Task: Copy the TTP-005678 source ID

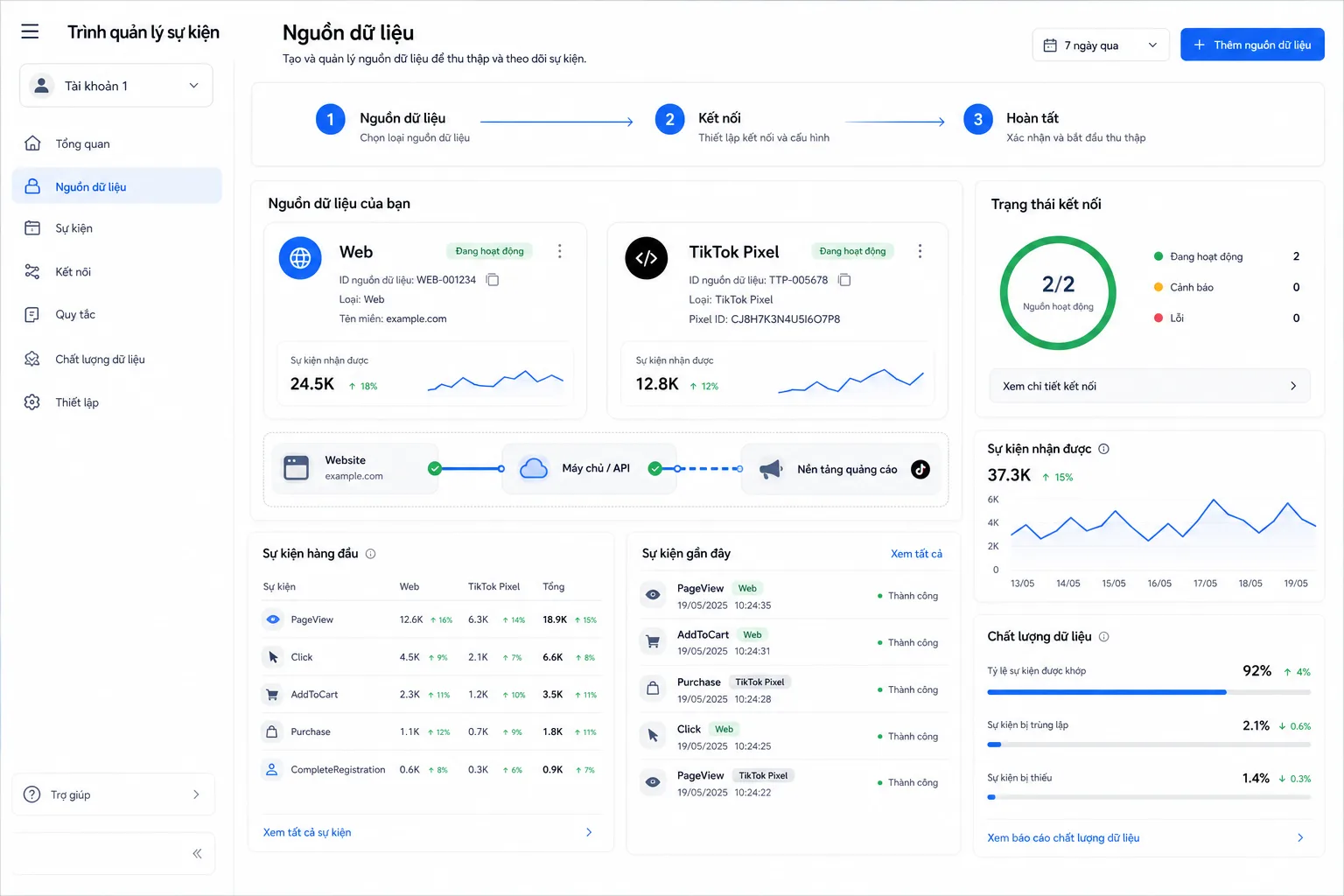Action: (844, 280)
